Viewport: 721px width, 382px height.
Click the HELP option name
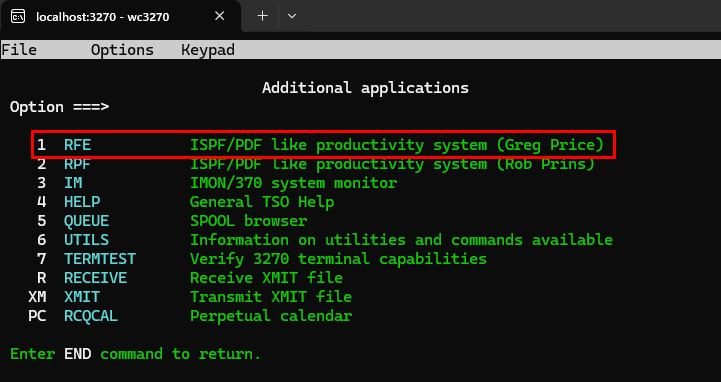82,202
